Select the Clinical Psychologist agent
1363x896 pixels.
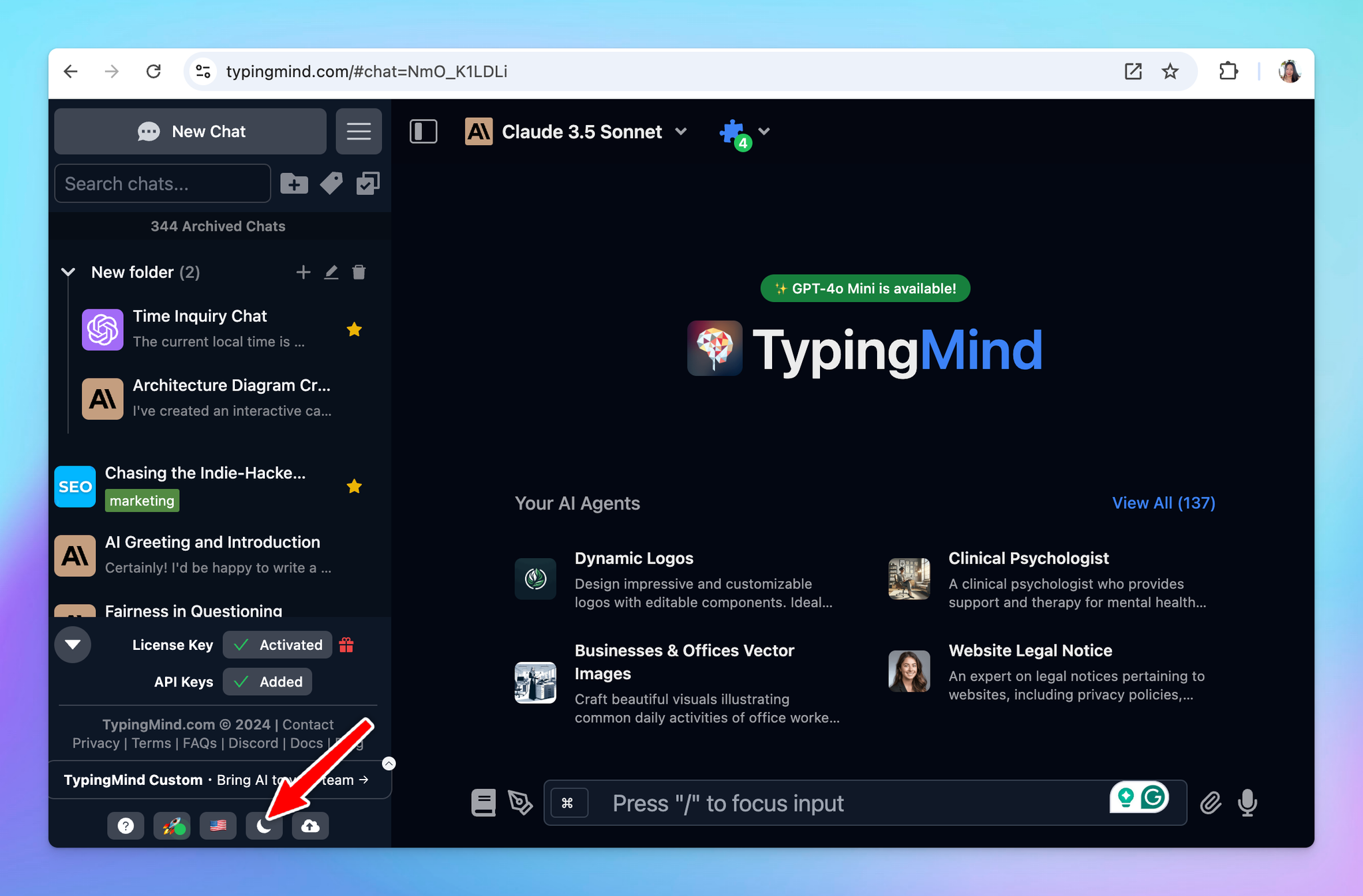pos(1050,579)
